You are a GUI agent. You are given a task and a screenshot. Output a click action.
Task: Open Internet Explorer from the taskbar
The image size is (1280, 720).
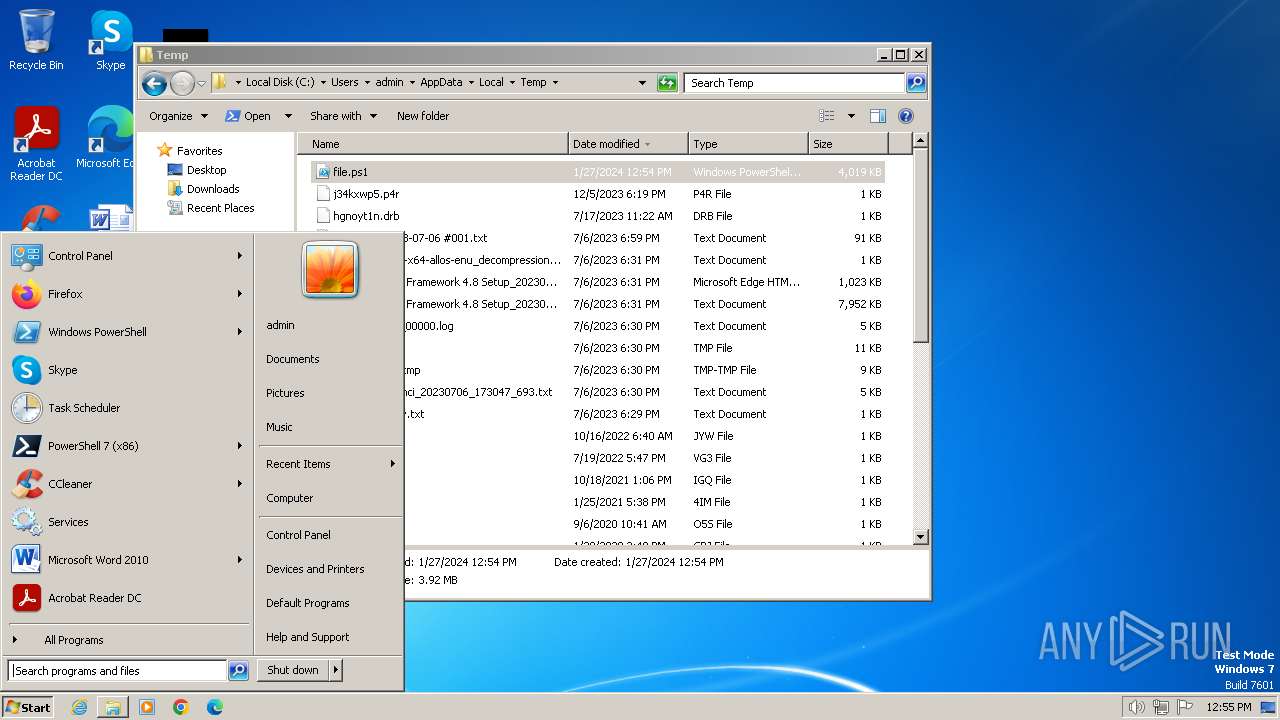click(79, 707)
